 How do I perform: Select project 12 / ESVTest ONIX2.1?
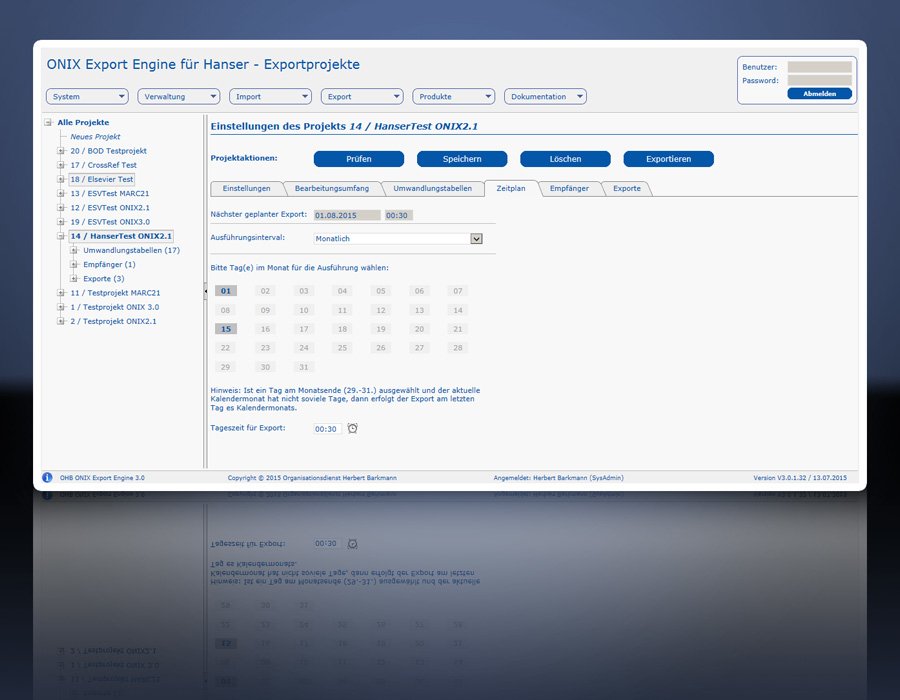coord(110,208)
